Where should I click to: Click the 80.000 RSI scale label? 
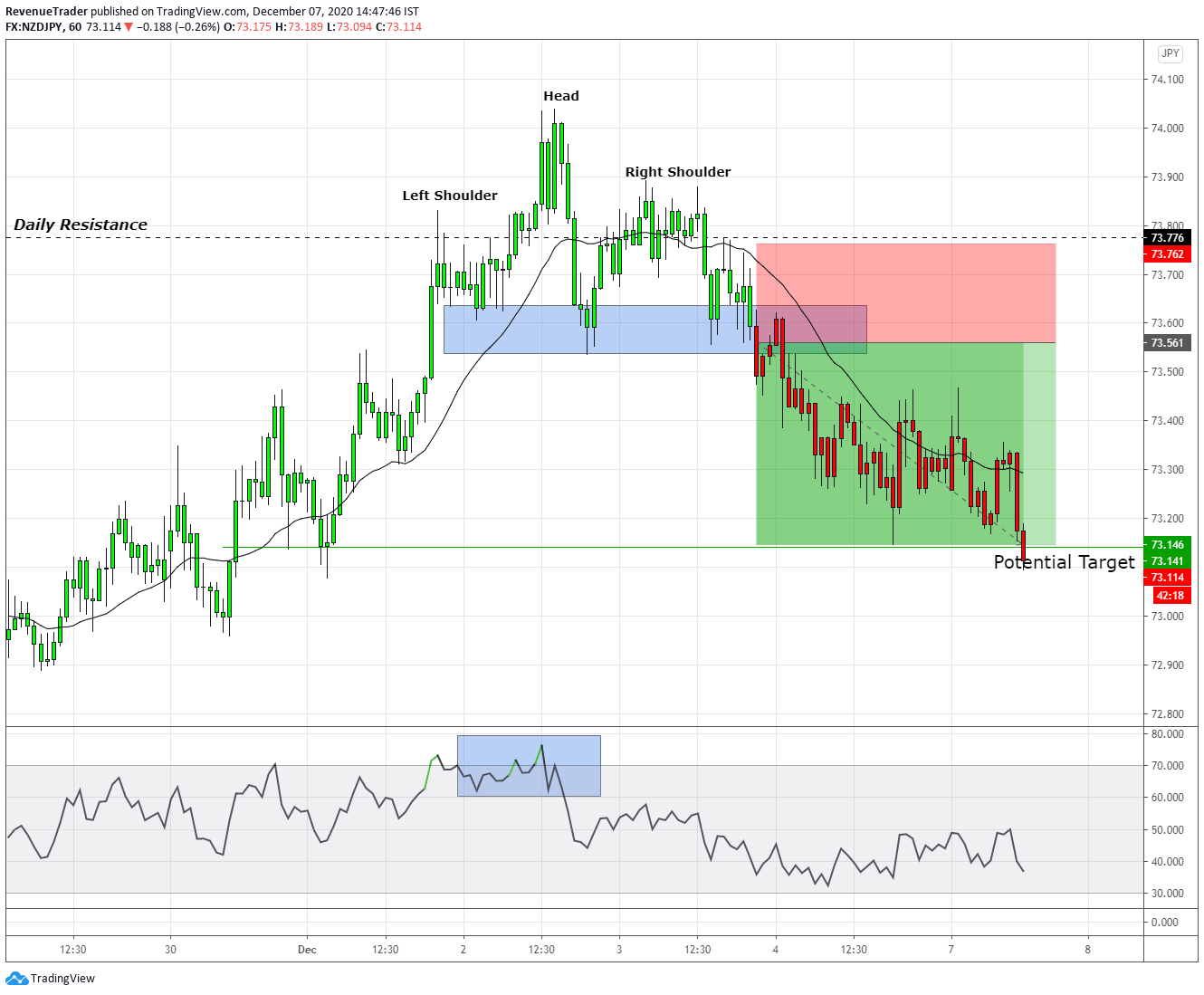(x=1167, y=734)
